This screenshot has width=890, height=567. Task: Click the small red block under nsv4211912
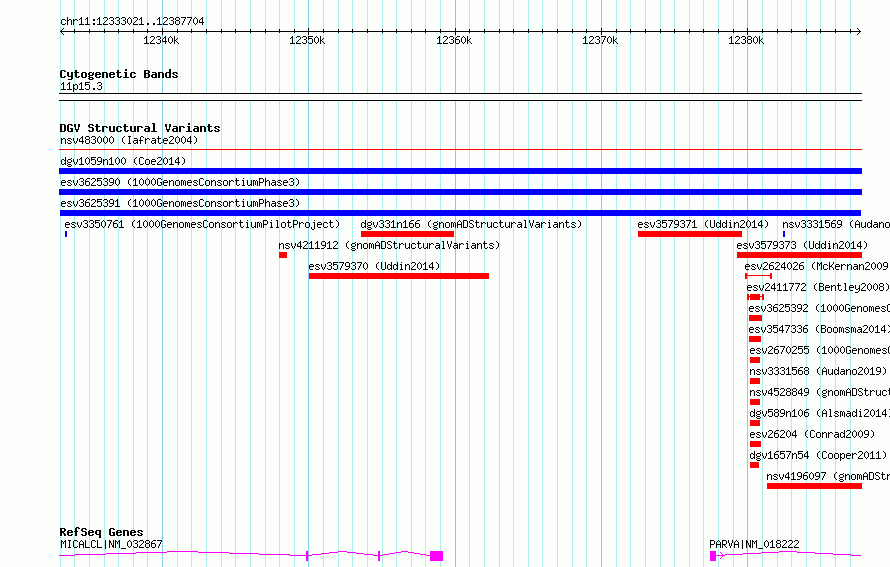click(x=283, y=255)
